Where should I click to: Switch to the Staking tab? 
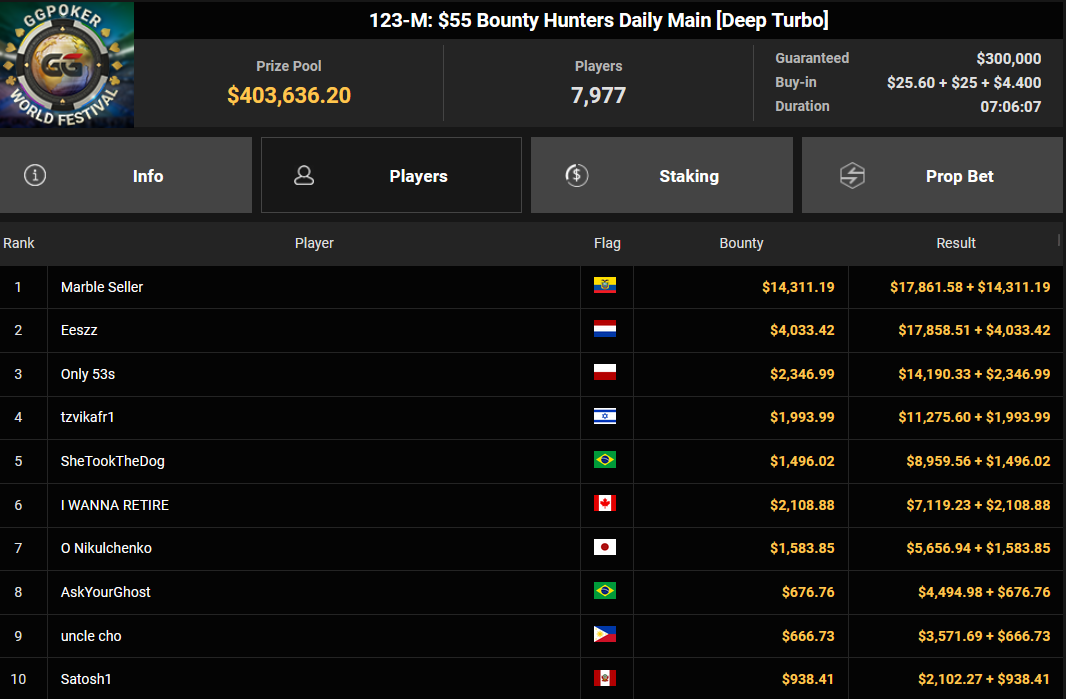[x=661, y=175]
